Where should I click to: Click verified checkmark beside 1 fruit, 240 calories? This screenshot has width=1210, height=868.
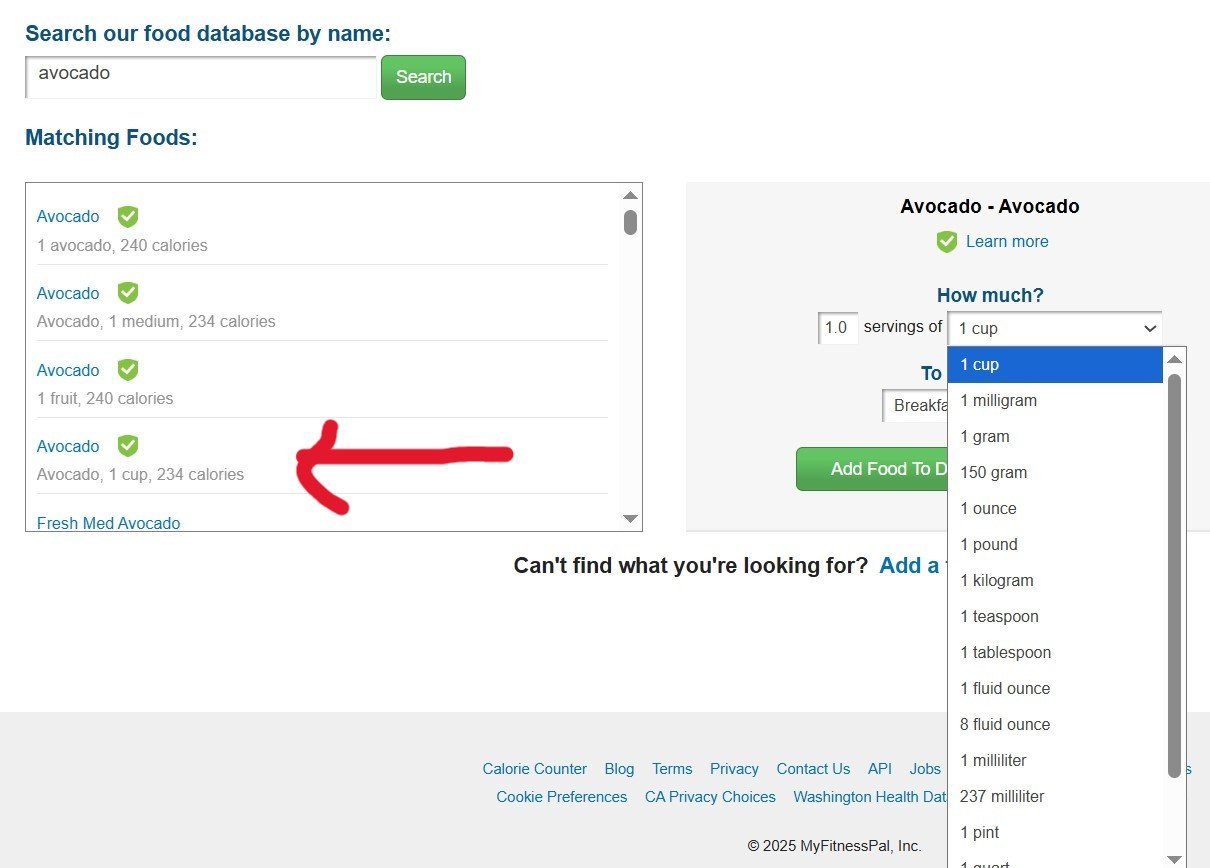(128, 370)
